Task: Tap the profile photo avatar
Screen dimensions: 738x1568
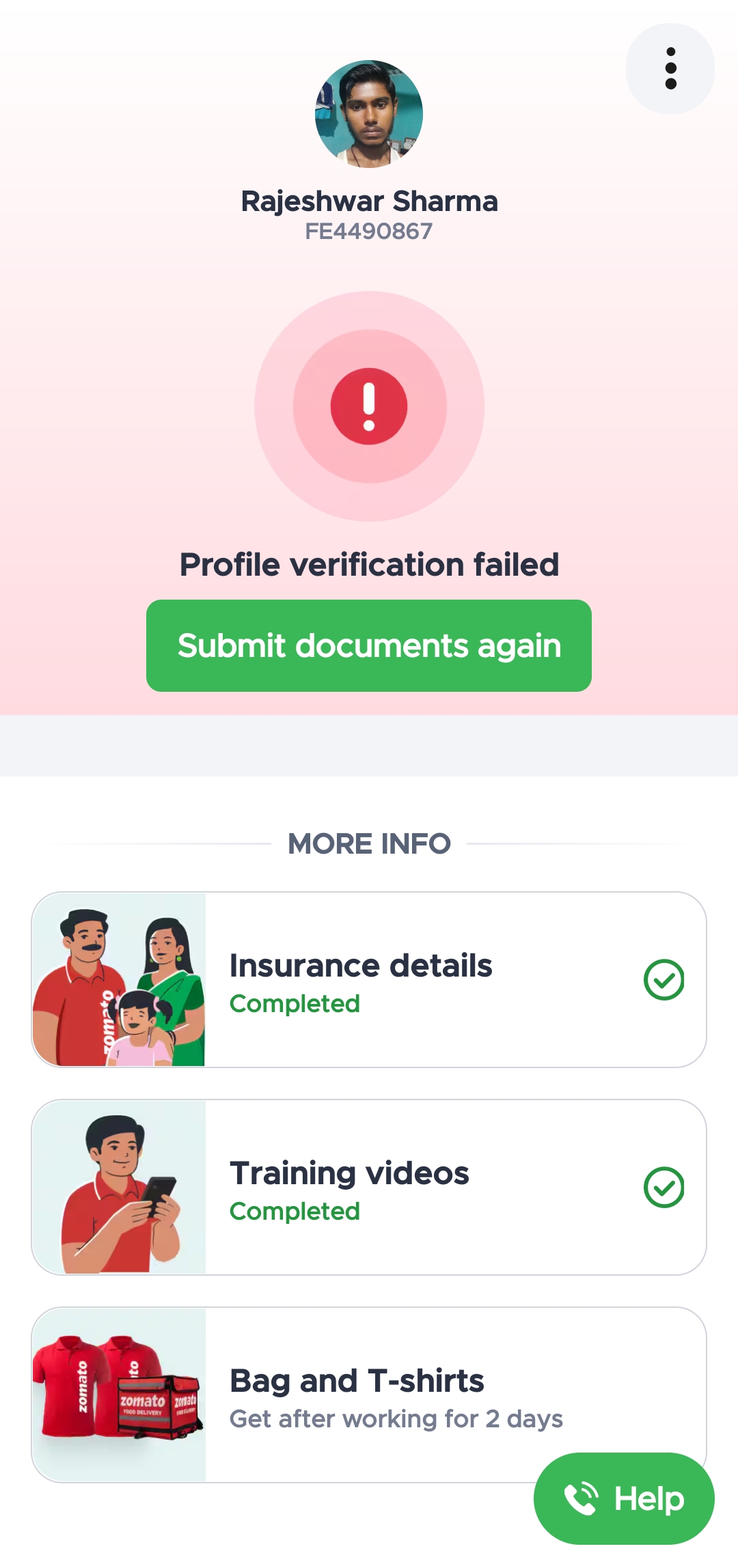Action: pyautogui.click(x=369, y=114)
